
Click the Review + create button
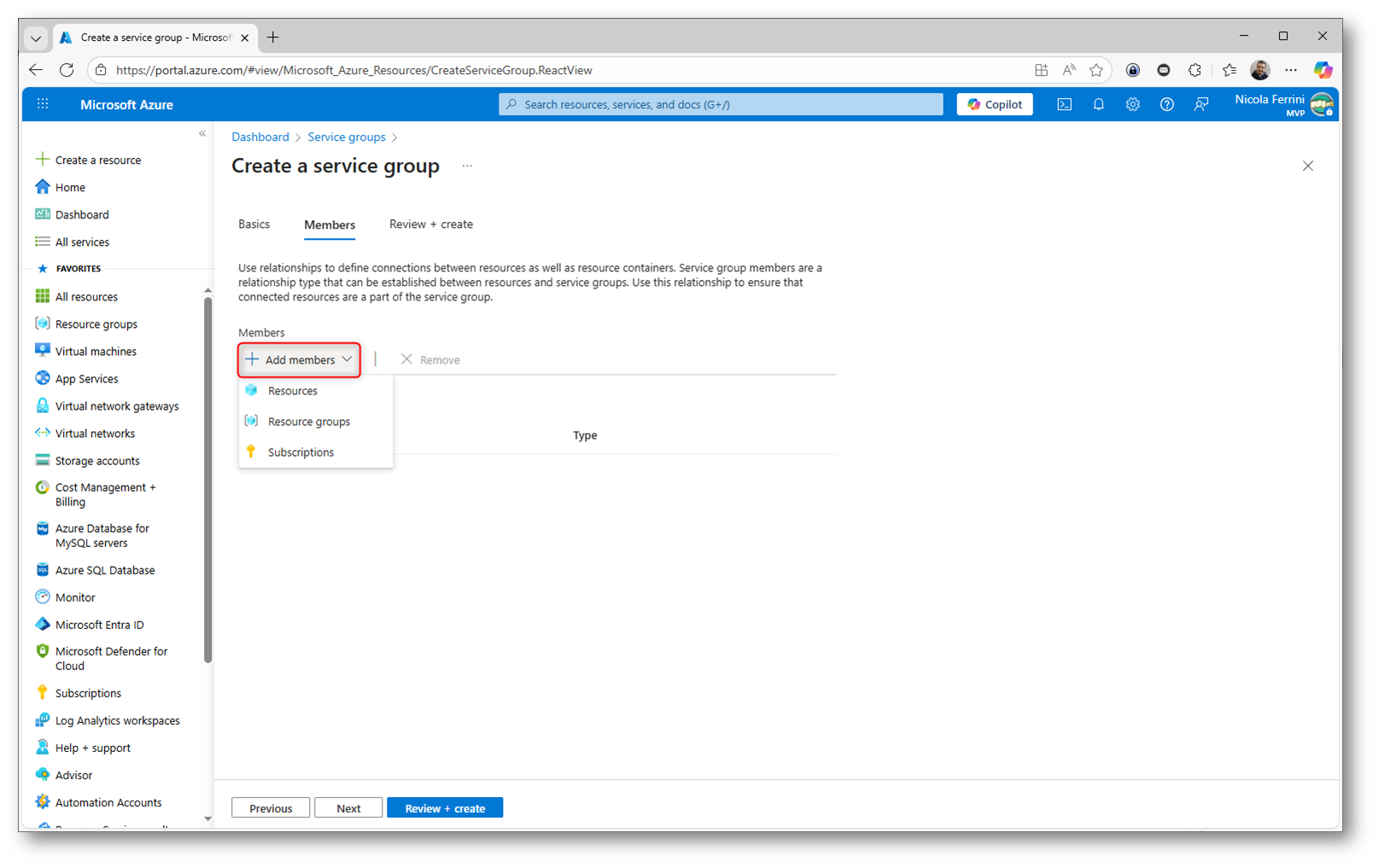[444, 808]
